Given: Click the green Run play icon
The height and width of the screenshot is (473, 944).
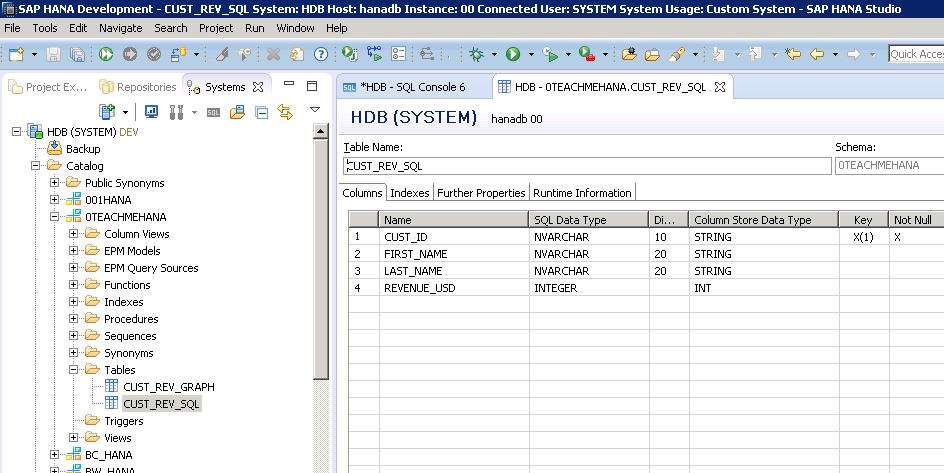Looking at the screenshot, I should (513, 54).
